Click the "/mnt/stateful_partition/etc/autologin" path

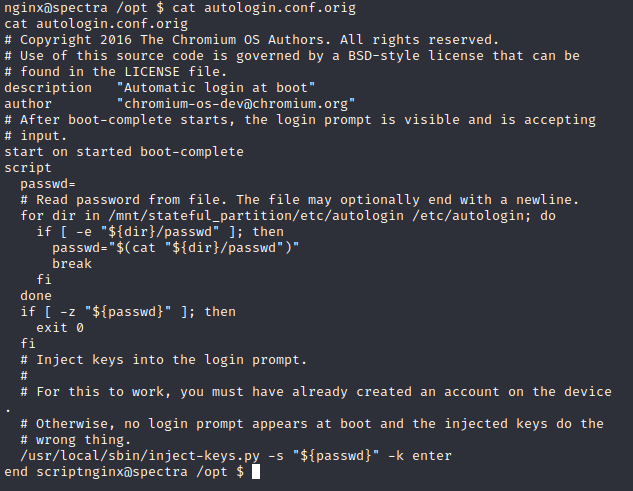click(256, 216)
